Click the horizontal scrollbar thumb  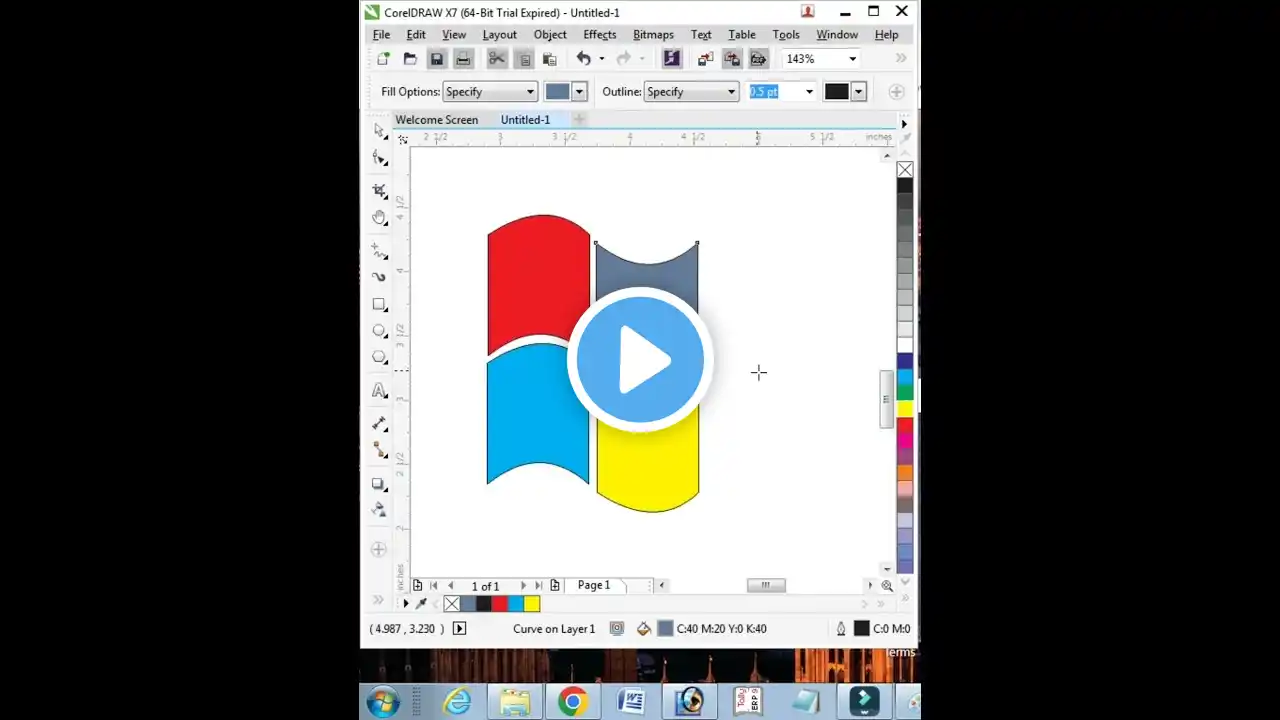click(x=766, y=585)
